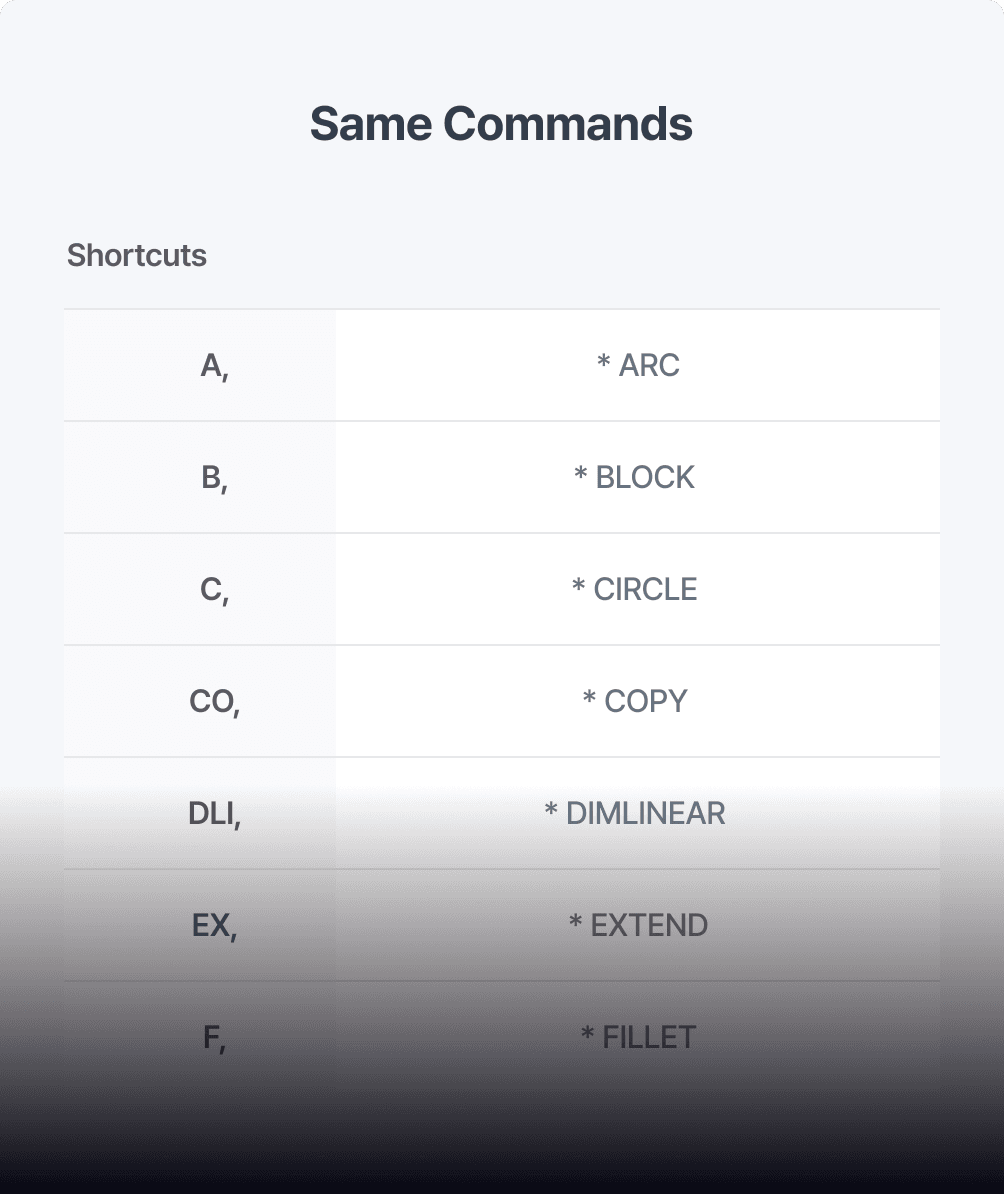Select the 'EX,' shortcut cell
1004x1194 pixels.
[200, 925]
